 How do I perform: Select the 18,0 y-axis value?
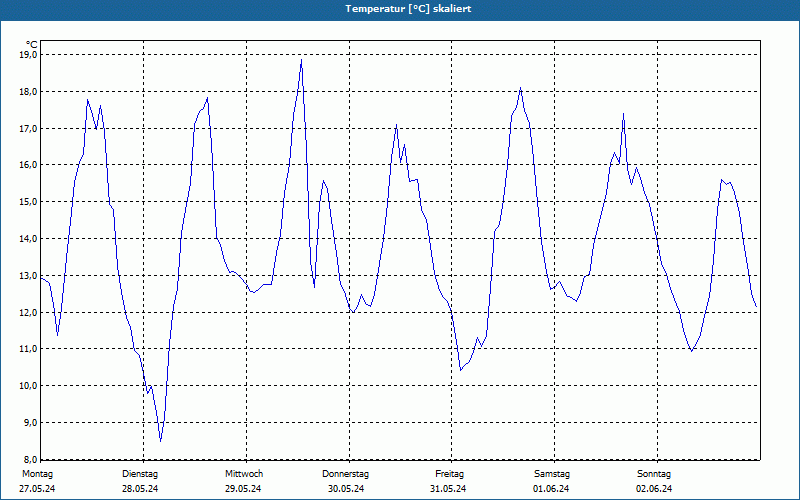click(x=29, y=92)
